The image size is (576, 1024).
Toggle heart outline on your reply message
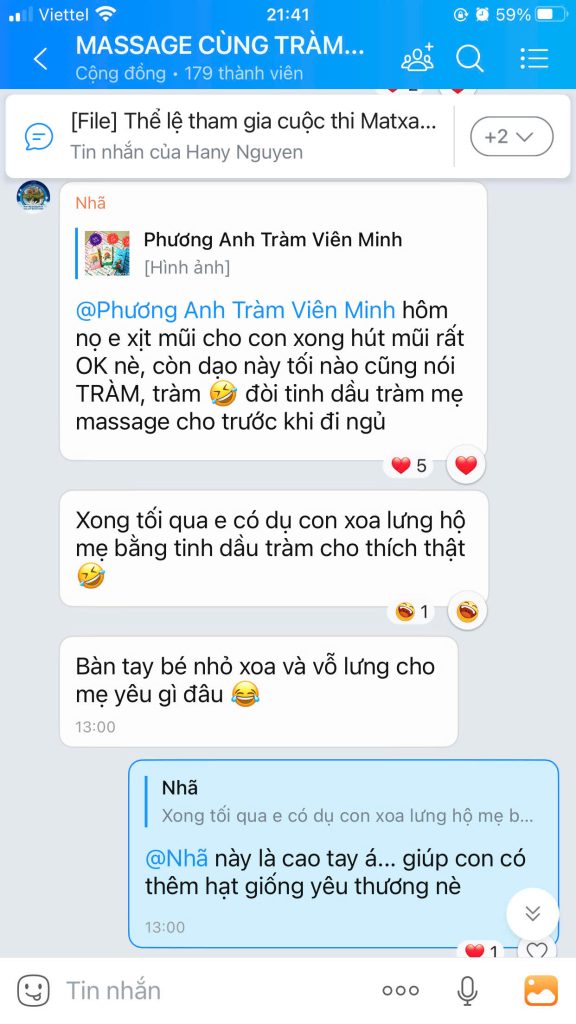(x=537, y=950)
